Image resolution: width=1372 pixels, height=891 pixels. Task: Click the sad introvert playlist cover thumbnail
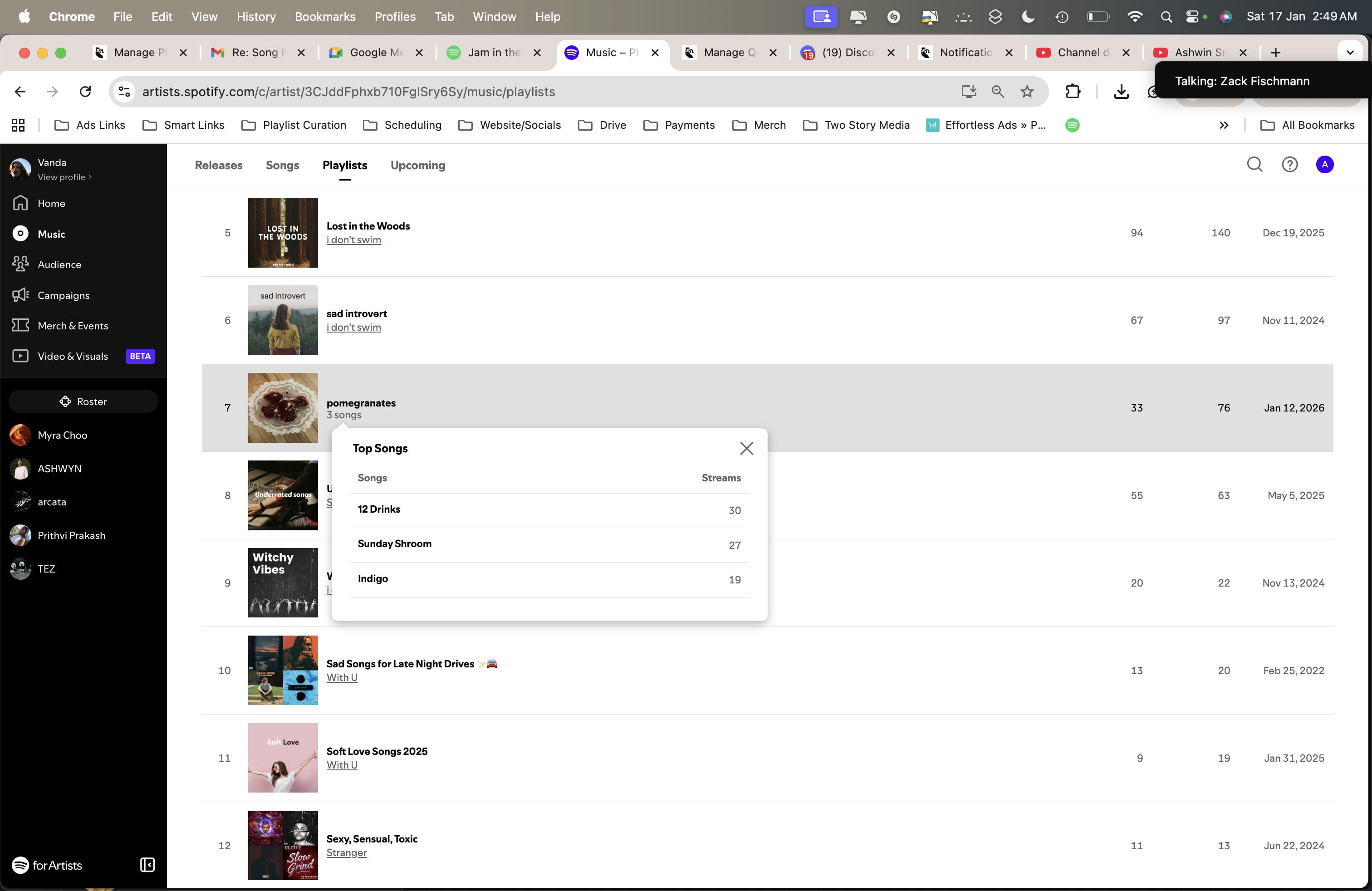pyautogui.click(x=283, y=320)
